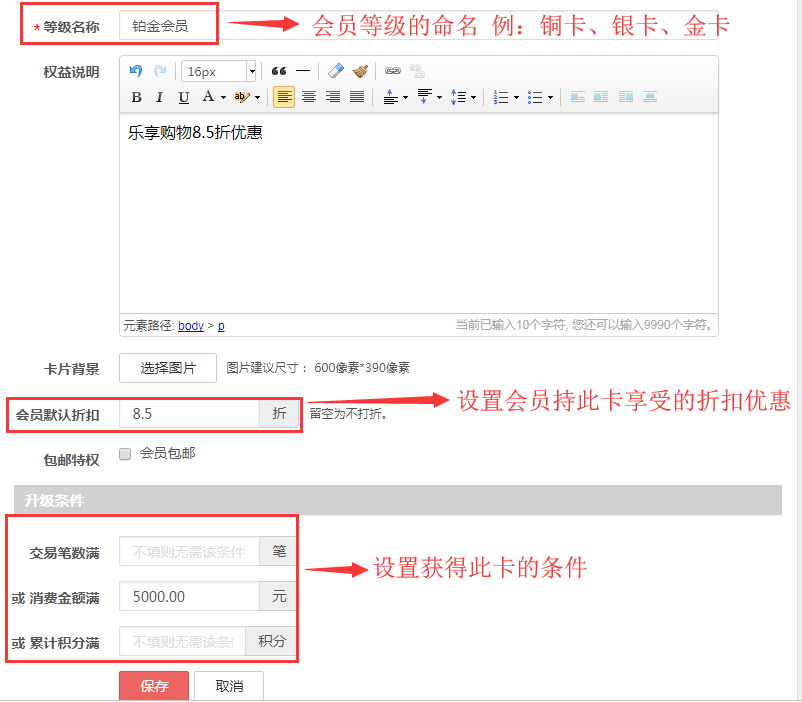This screenshot has width=802, height=702.
Task: Click the 保存 save button
Action: click(x=153, y=687)
